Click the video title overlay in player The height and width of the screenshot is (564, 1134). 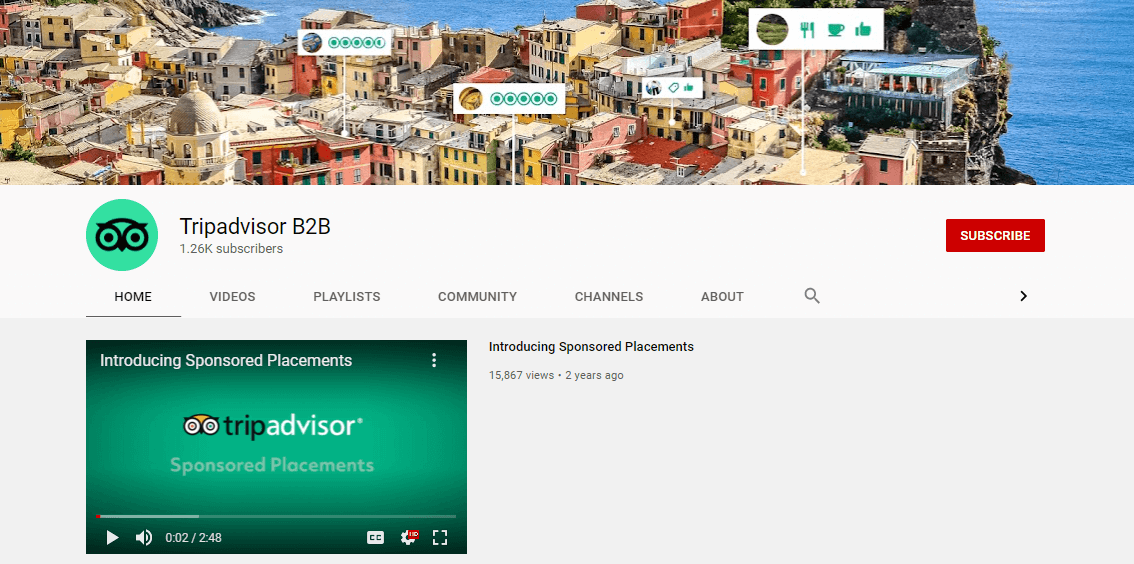pyautogui.click(x=226, y=360)
